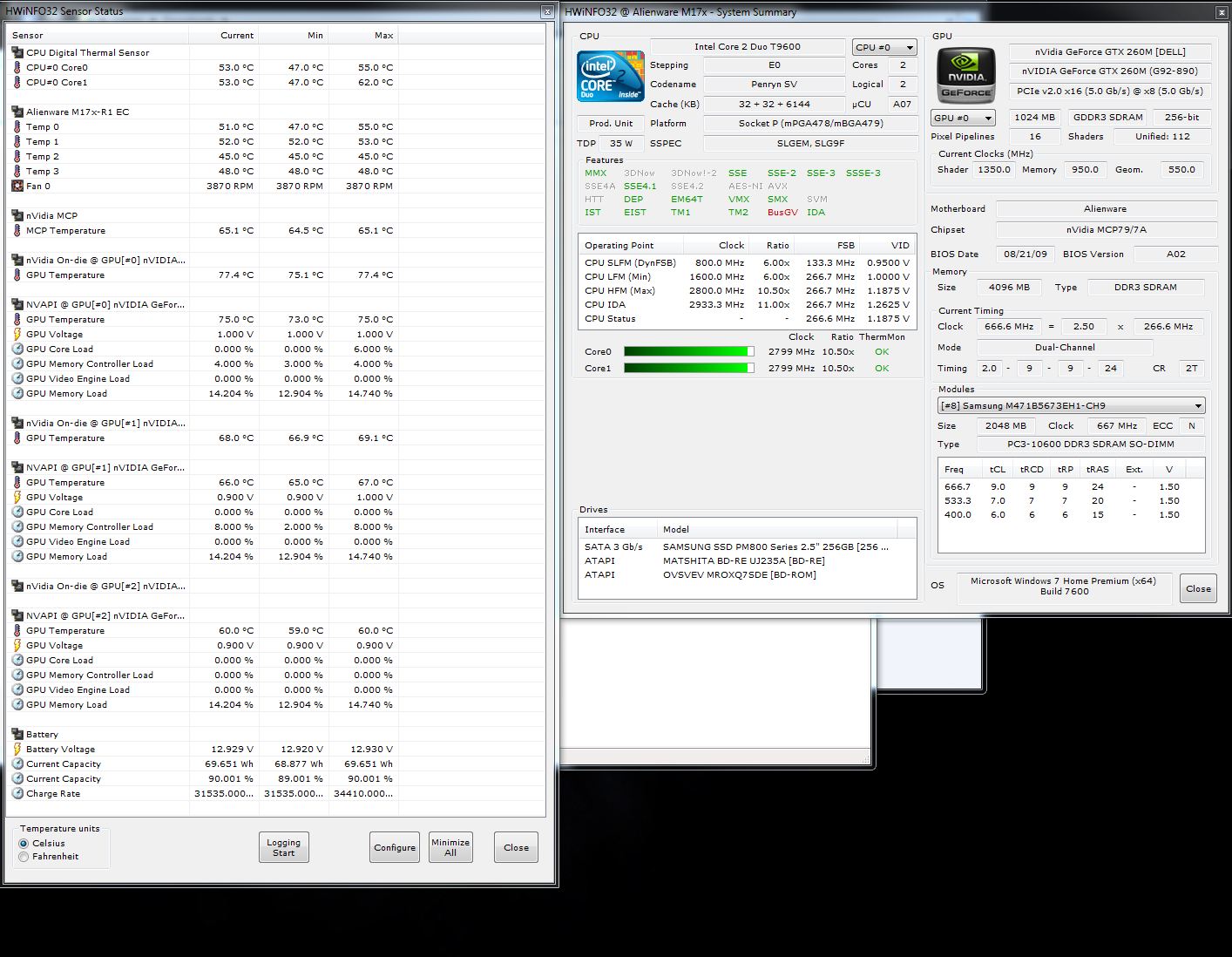Click the nVidia GeForce GTX 260M [DELL] field
Image resolution: width=1232 pixels, height=957 pixels.
pyautogui.click(x=1110, y=51)
